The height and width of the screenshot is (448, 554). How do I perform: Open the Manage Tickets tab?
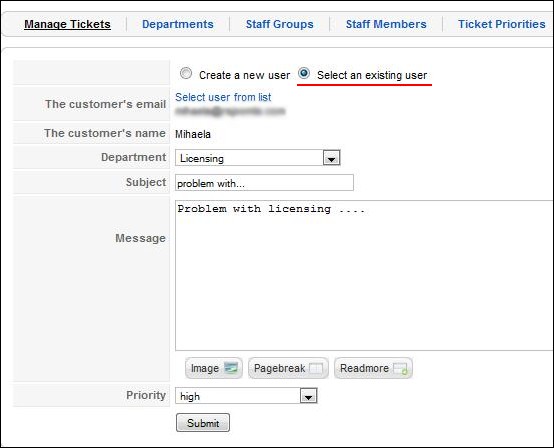pos(67,24)
